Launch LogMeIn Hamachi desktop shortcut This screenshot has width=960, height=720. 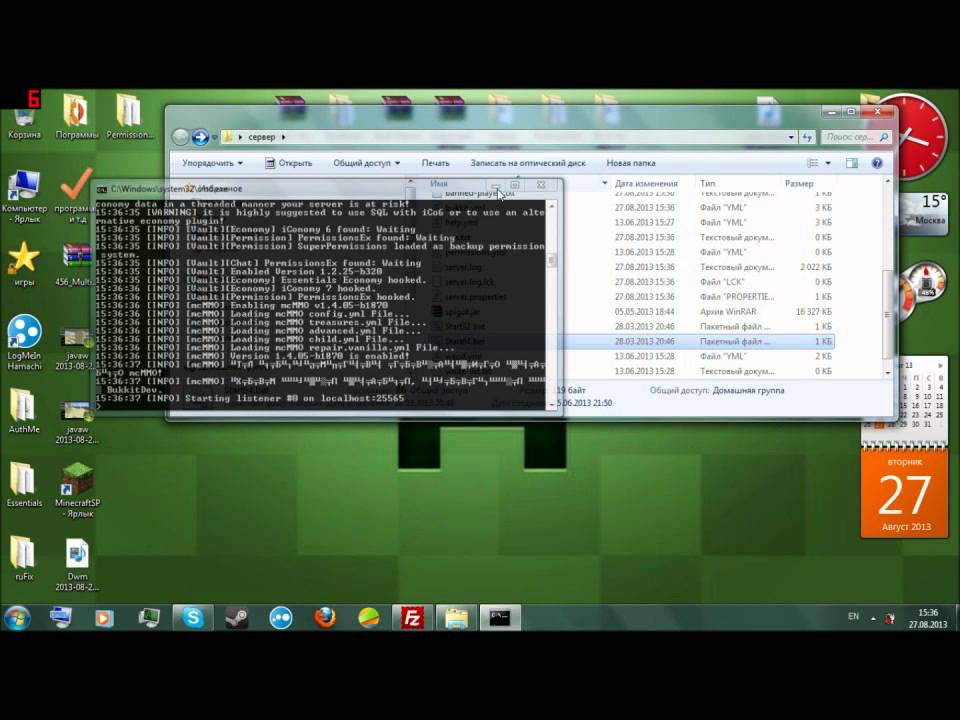pyautogui.click(x=24, y=343)
